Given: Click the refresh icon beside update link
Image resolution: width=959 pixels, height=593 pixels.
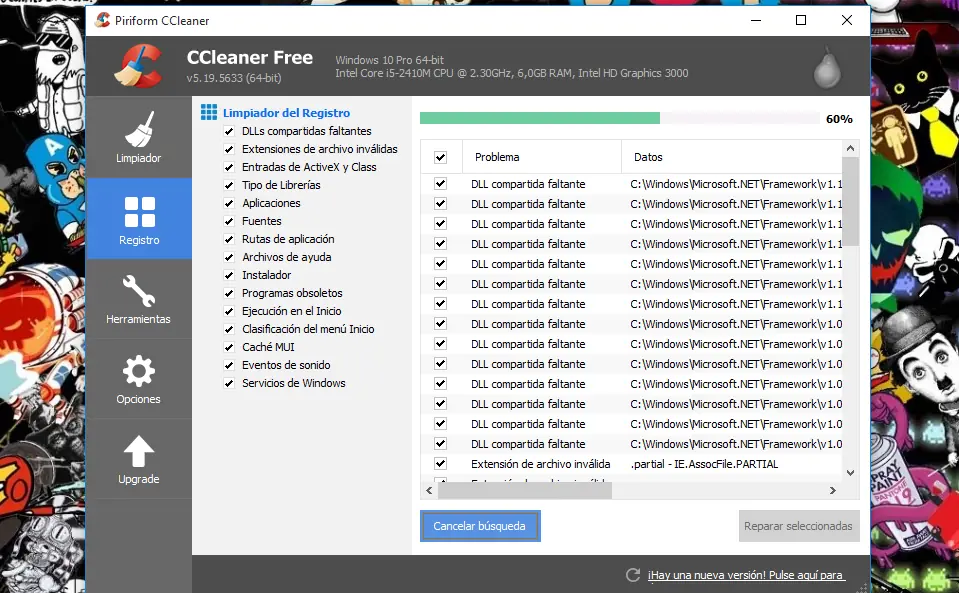Looking at the screenshot, I should [633, 575].
